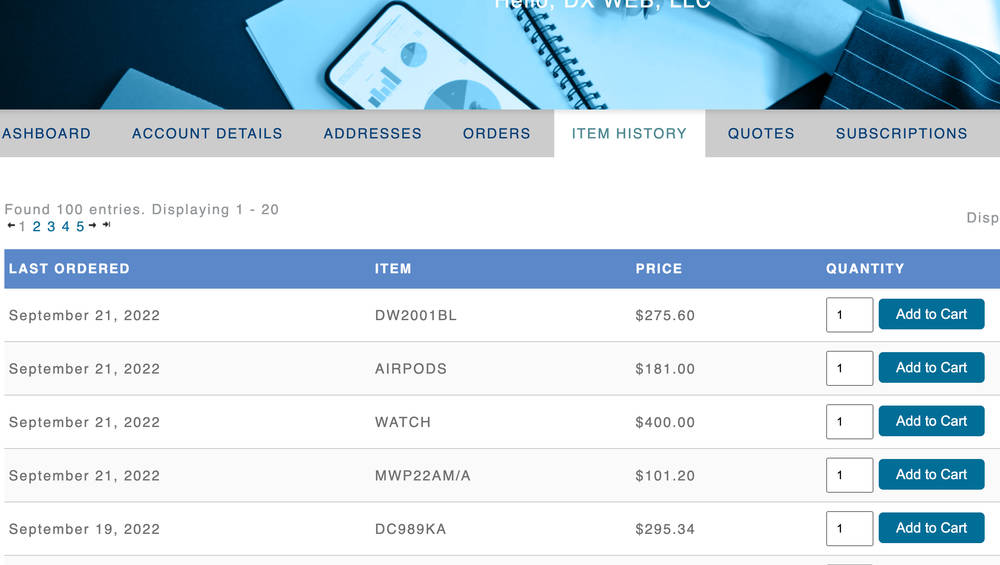Click the previous page arrow icon

click(11, 226)
